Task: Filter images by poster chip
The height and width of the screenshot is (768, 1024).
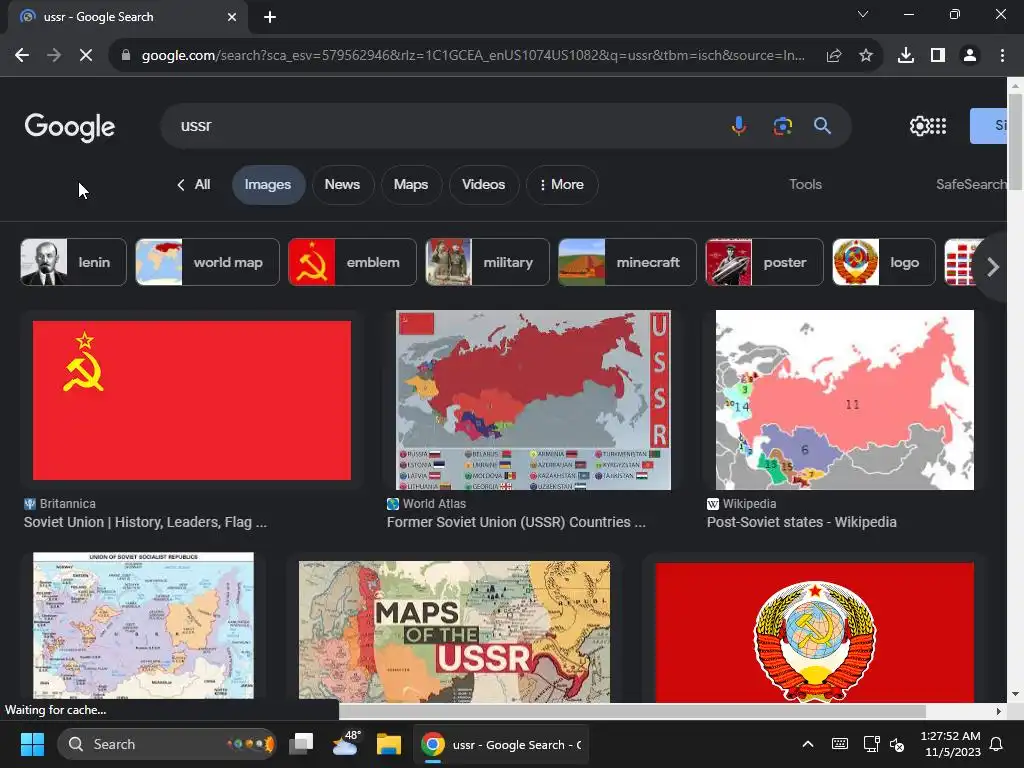Action: (x=764, y=262)
